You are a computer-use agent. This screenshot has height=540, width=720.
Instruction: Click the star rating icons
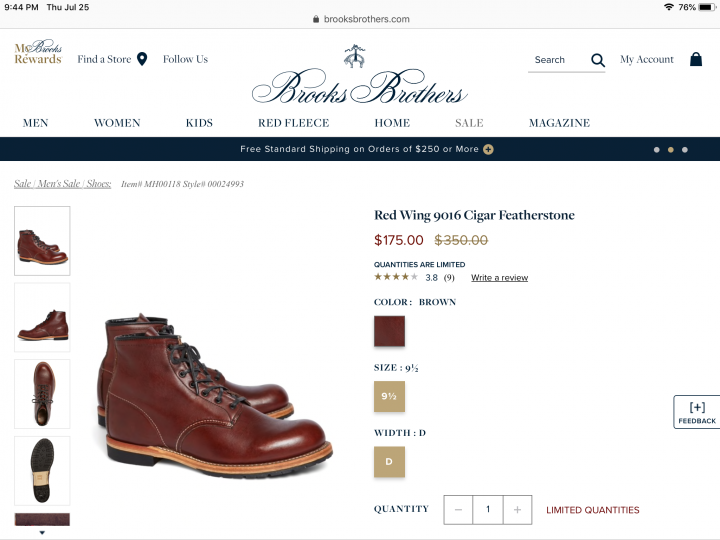click(x=396, y=277)
